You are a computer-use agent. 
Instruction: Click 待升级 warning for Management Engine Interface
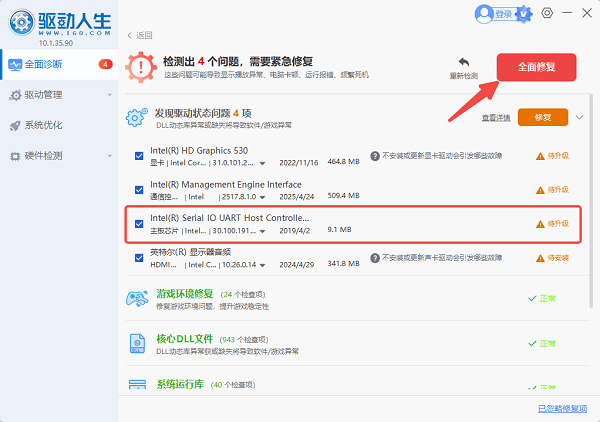[x=552, y=190]
